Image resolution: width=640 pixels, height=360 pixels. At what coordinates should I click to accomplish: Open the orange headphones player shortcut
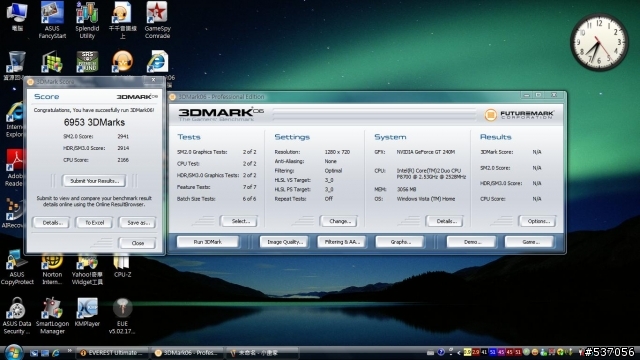point(122,62)
